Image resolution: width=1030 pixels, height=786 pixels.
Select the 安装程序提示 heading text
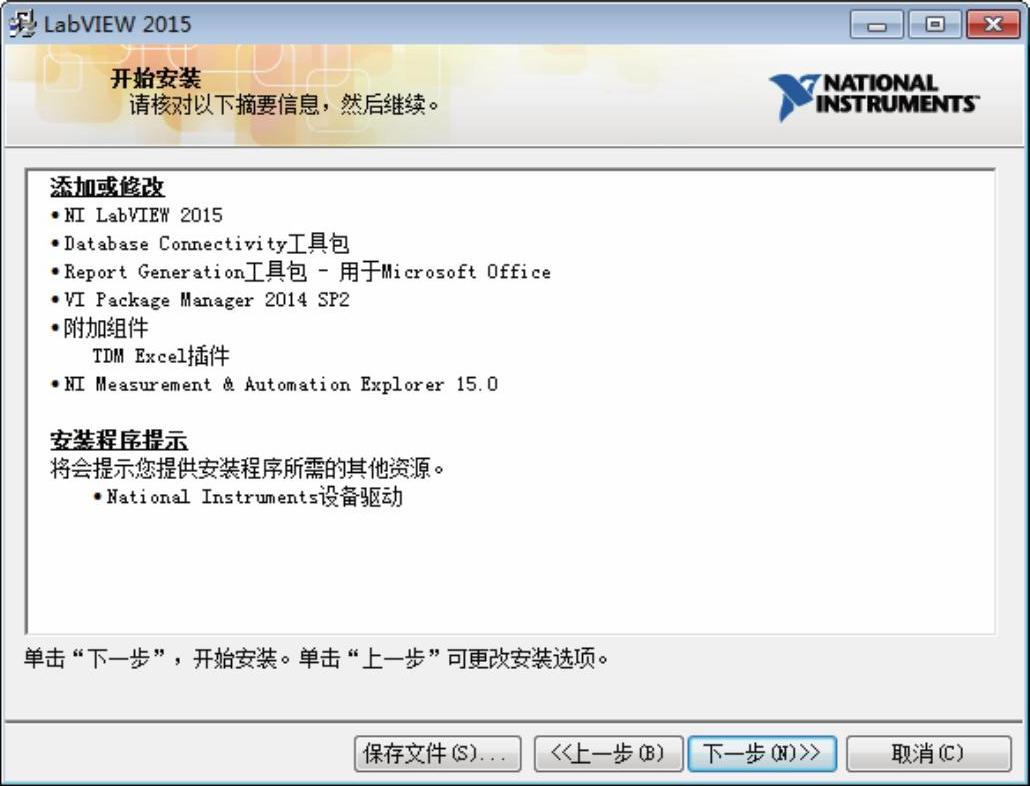(x=119, y=440)
